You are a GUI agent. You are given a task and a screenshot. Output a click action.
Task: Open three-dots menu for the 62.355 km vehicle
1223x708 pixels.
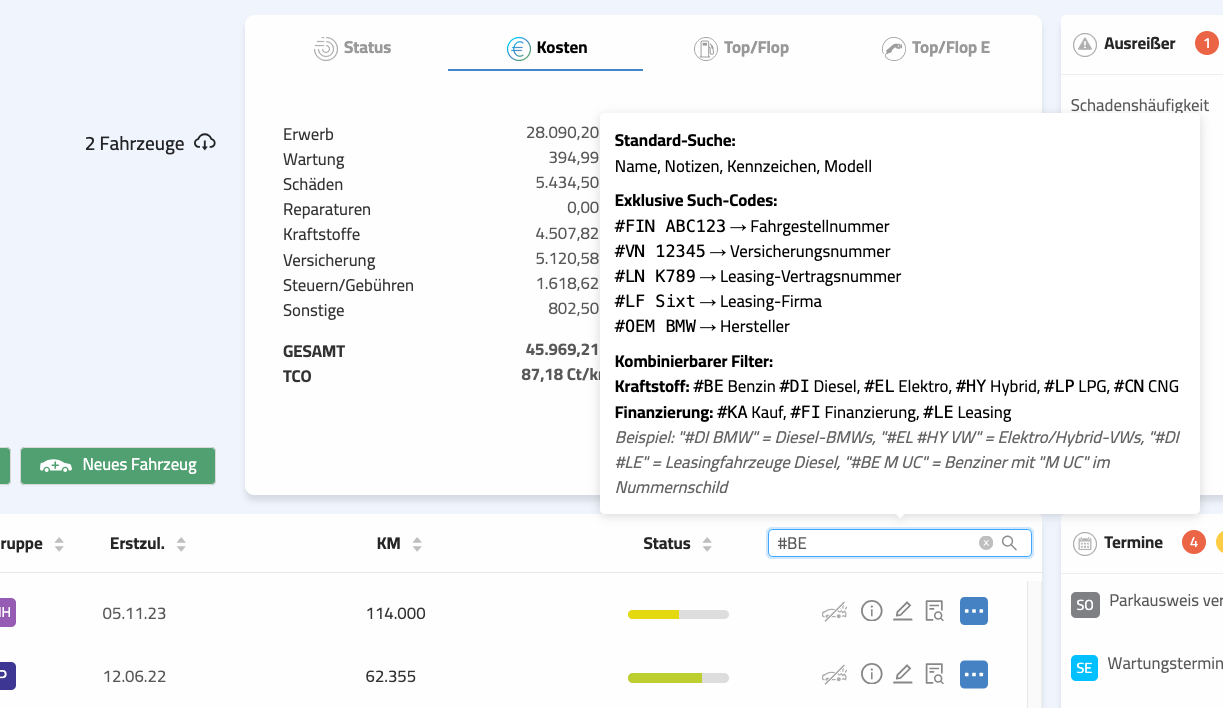[974, 676]
